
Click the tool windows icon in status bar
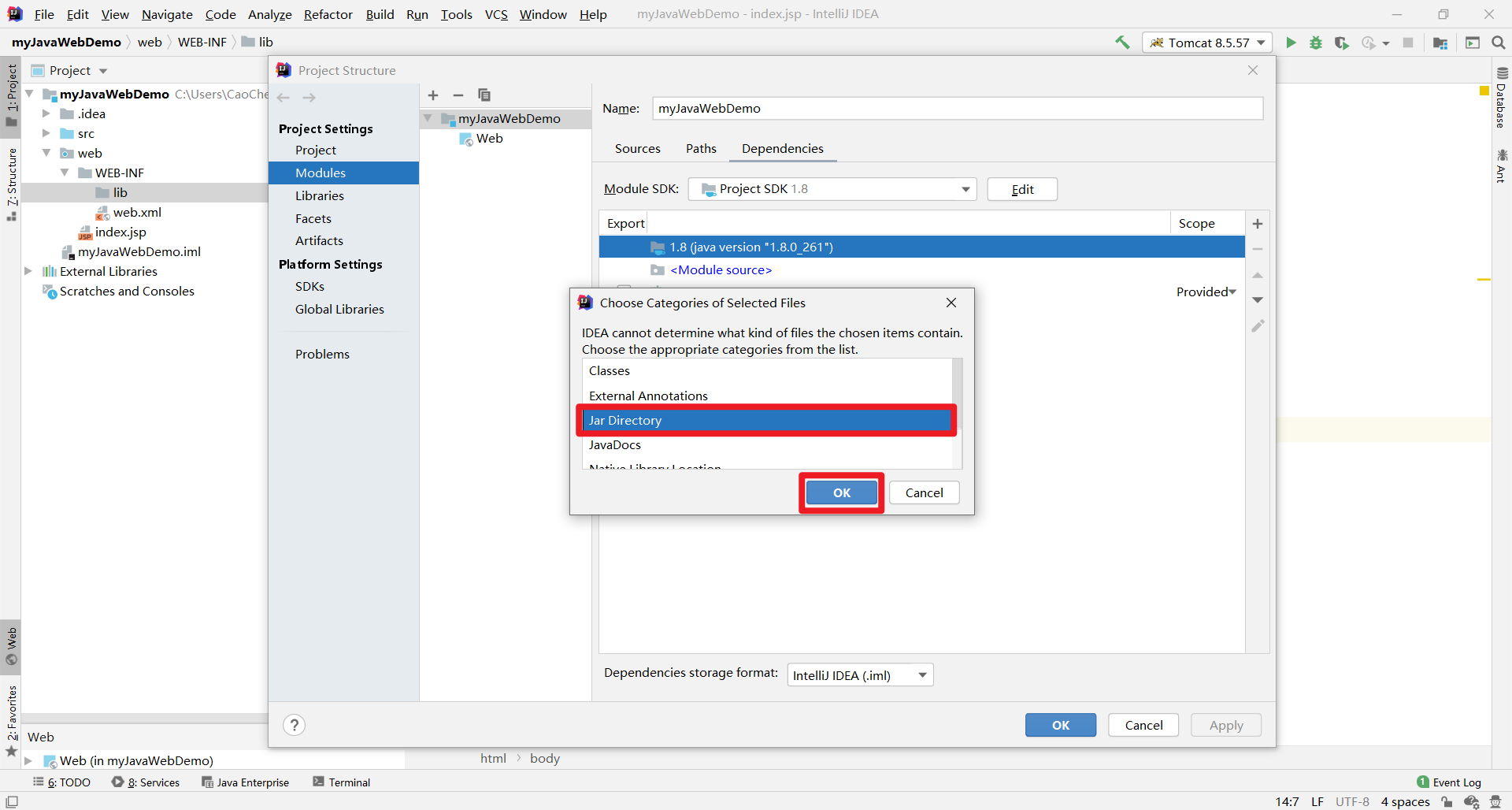[11, 802]
